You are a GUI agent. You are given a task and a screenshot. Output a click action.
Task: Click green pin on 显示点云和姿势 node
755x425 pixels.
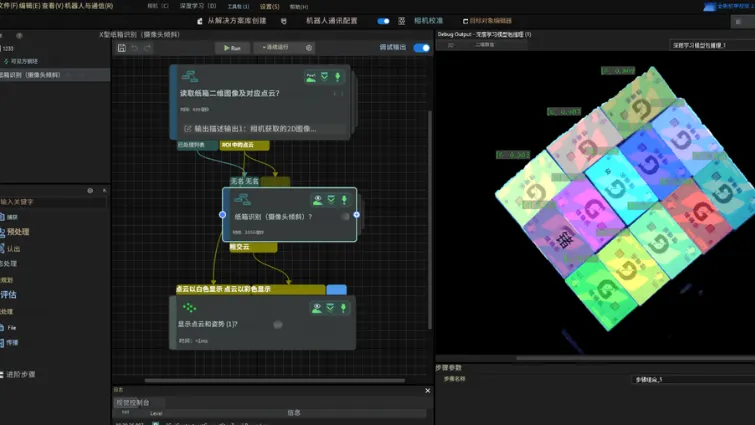[343, 308]
